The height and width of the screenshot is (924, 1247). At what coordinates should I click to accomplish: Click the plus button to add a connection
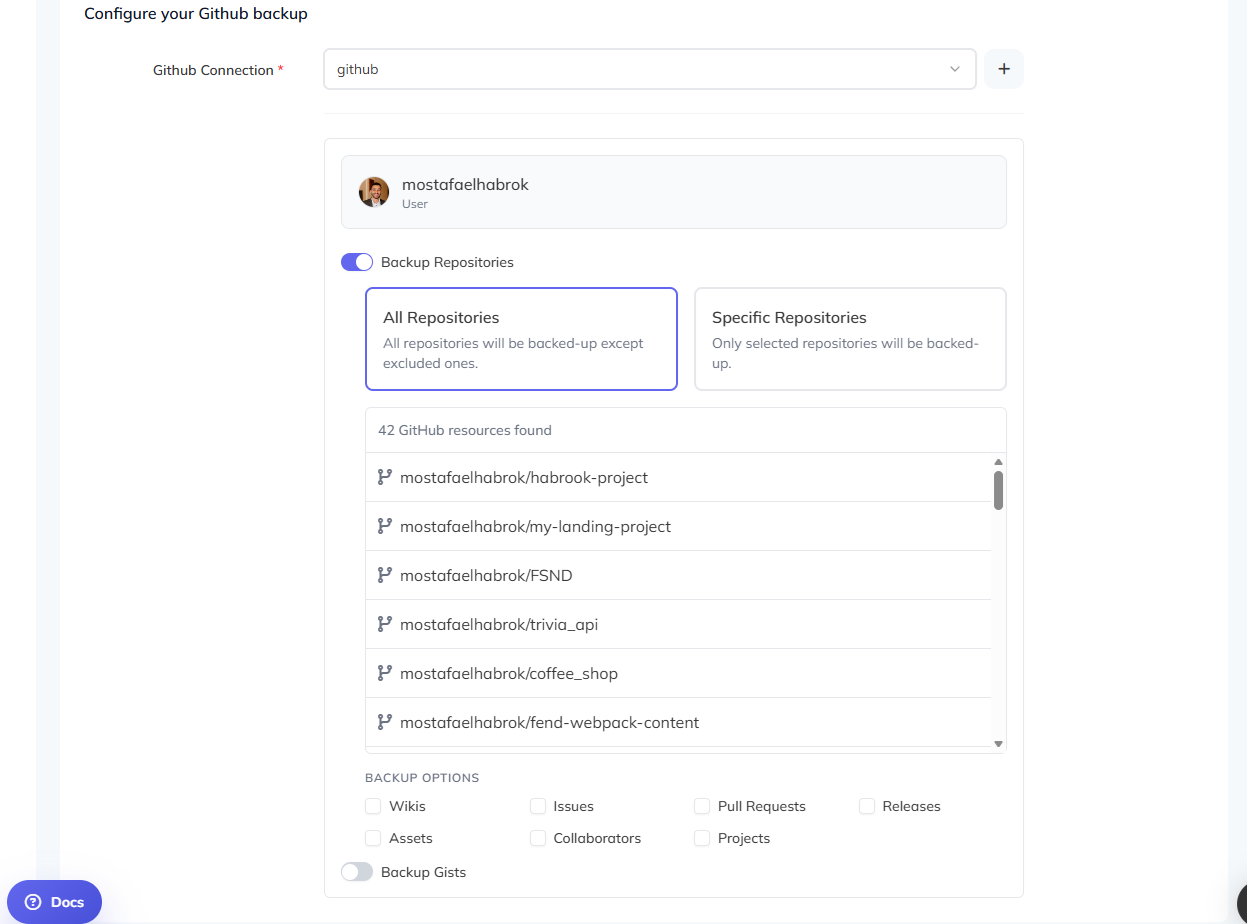pyautogui.click(x=1003, y=69)
